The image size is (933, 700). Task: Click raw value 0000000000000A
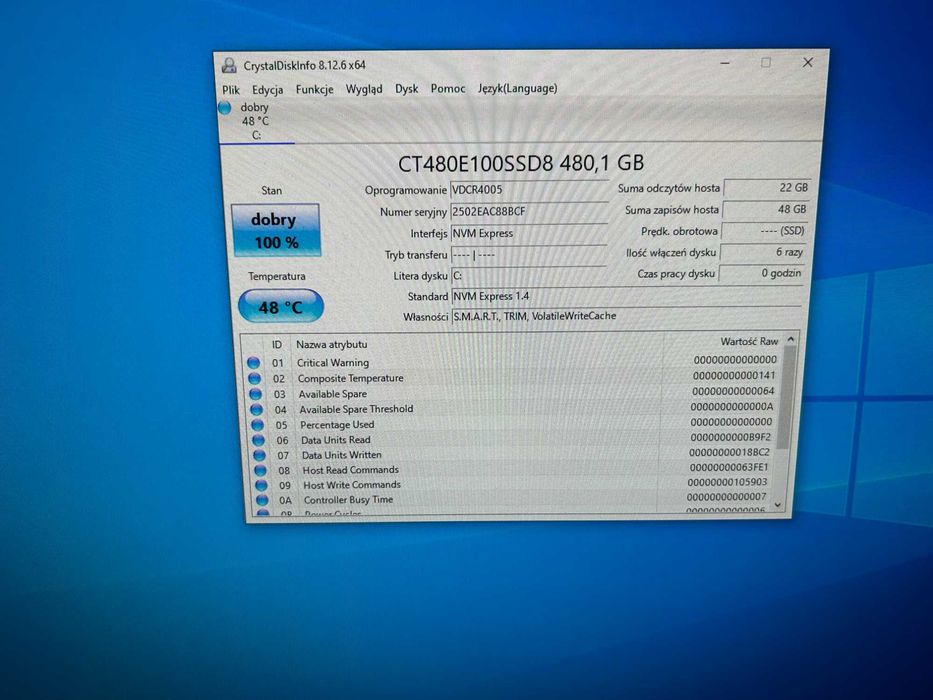click(732, 407)
